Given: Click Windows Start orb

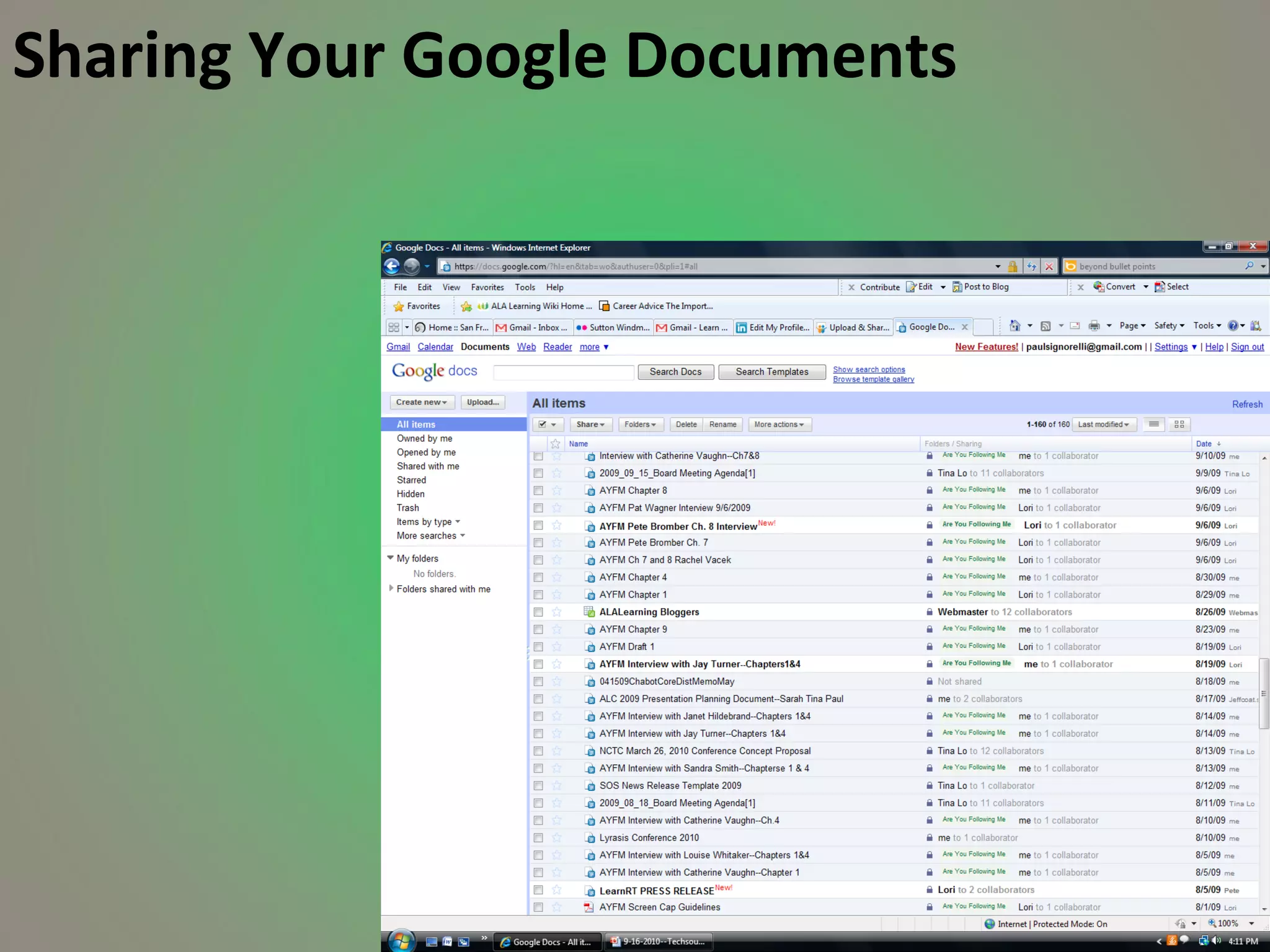Looking at the screenshot, I should pyautogui.click(x=402, y=941).
